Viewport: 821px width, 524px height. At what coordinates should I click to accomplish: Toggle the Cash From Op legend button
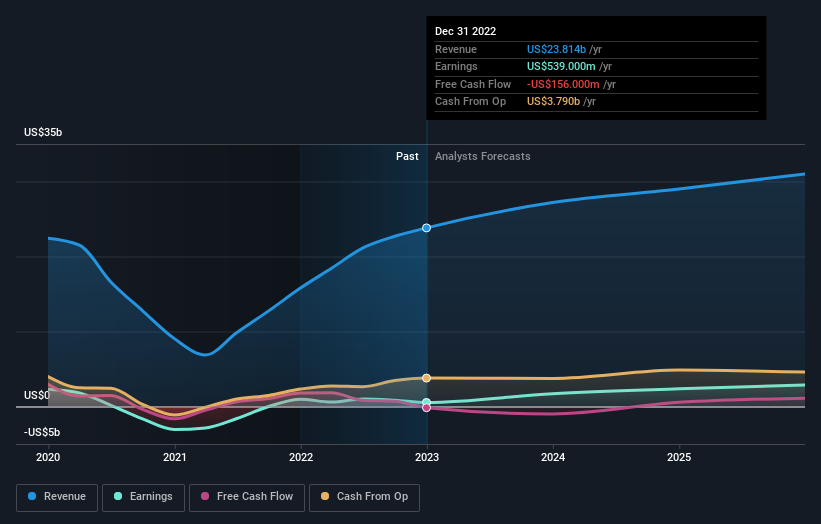point(364,497)
